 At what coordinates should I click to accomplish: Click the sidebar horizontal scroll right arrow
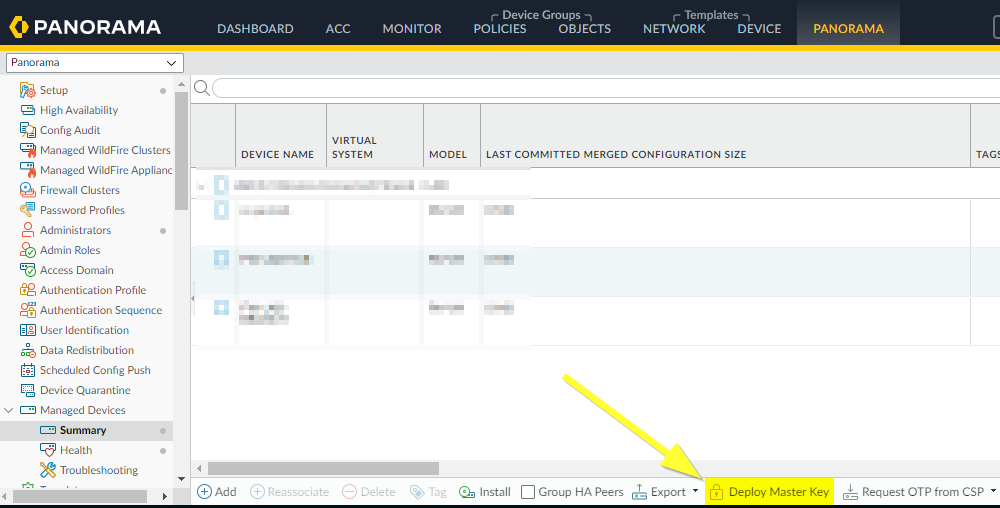(165, 496)
